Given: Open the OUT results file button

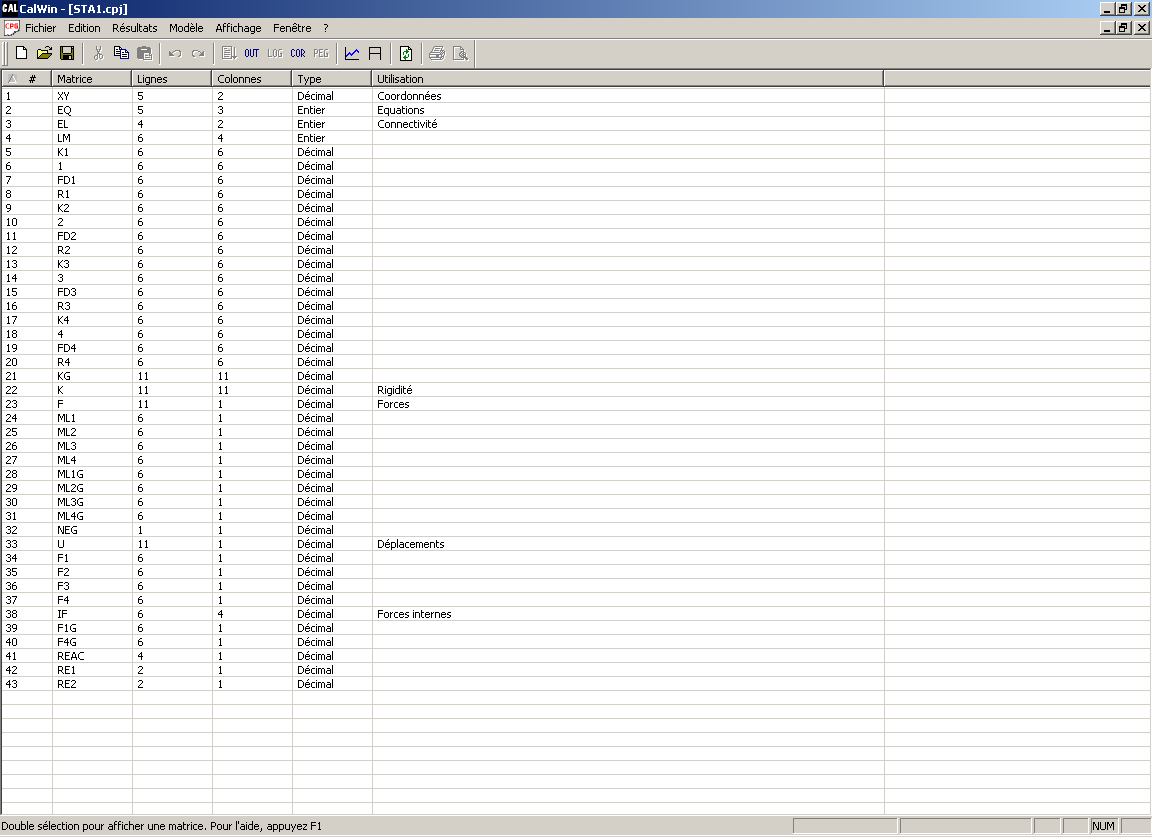Looking at the screenshot, I should pyautogui.click(x=251, y=53).
